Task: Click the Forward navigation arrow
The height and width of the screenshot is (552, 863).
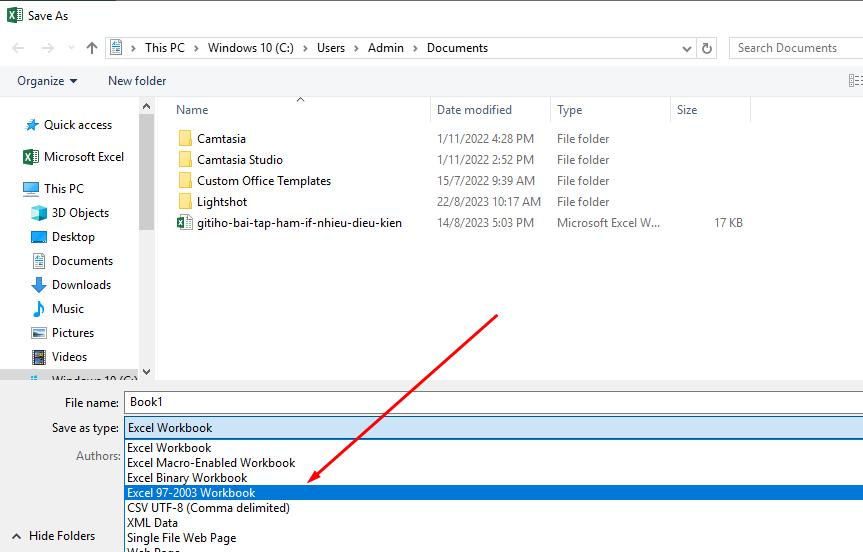Action: [x=48, y=48]
